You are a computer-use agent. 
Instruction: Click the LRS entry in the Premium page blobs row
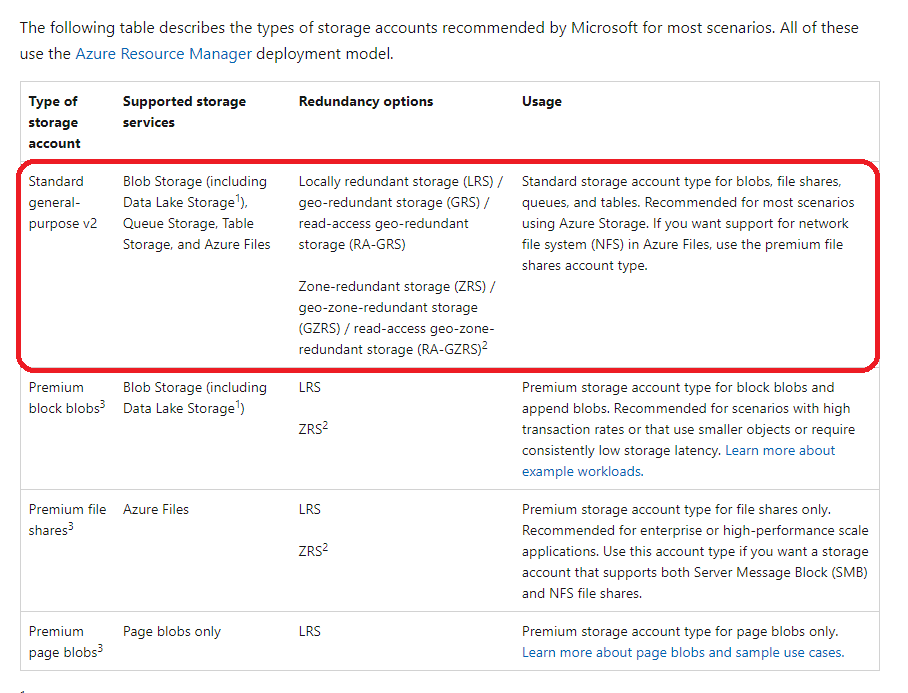(309, 632)
